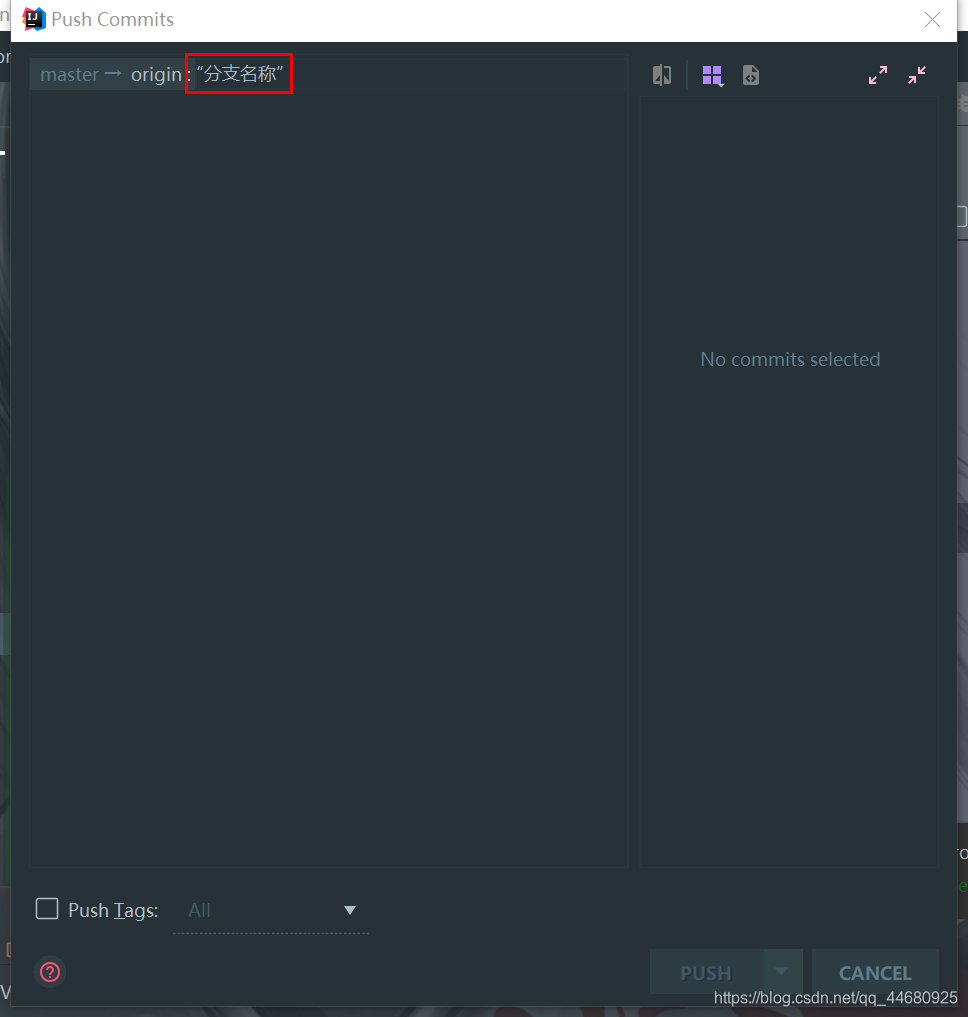Close the Push Commits dialog

[932, 19]
